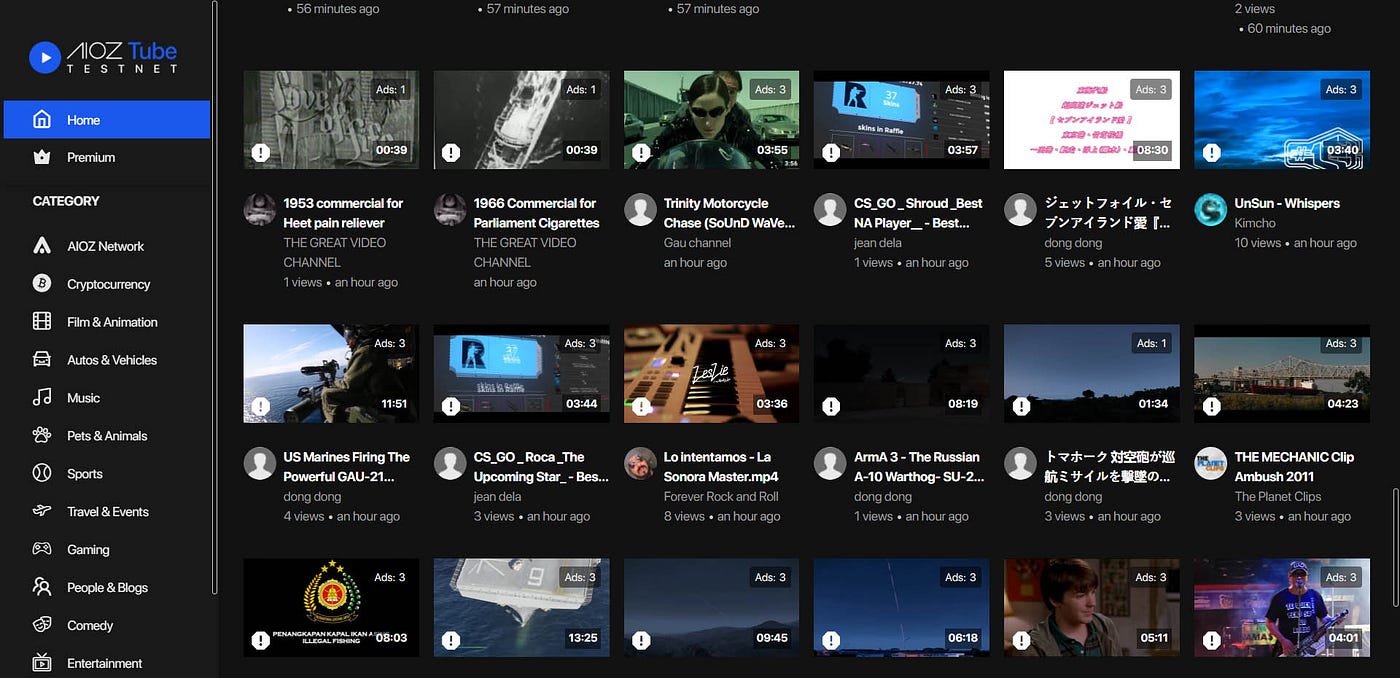The image size is (1400, 678).
Task: Click the AIOZ Tube logo play icon
Action: [x=45, y=57]
